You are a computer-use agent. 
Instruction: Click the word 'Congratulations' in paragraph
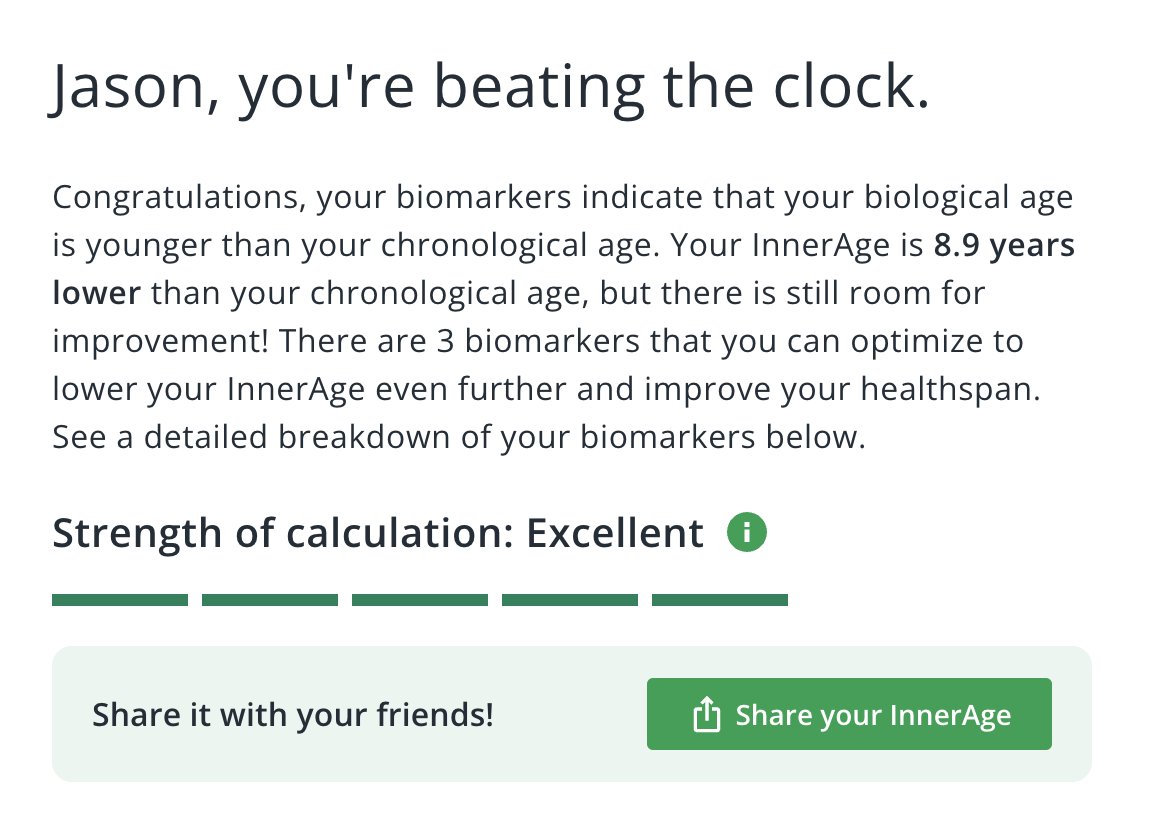pyautogui.click(x=178, y=198)
